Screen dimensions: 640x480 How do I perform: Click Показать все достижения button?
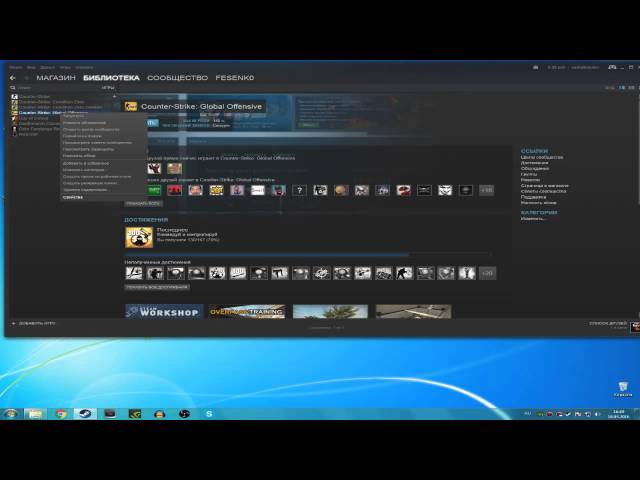[157, 287]
